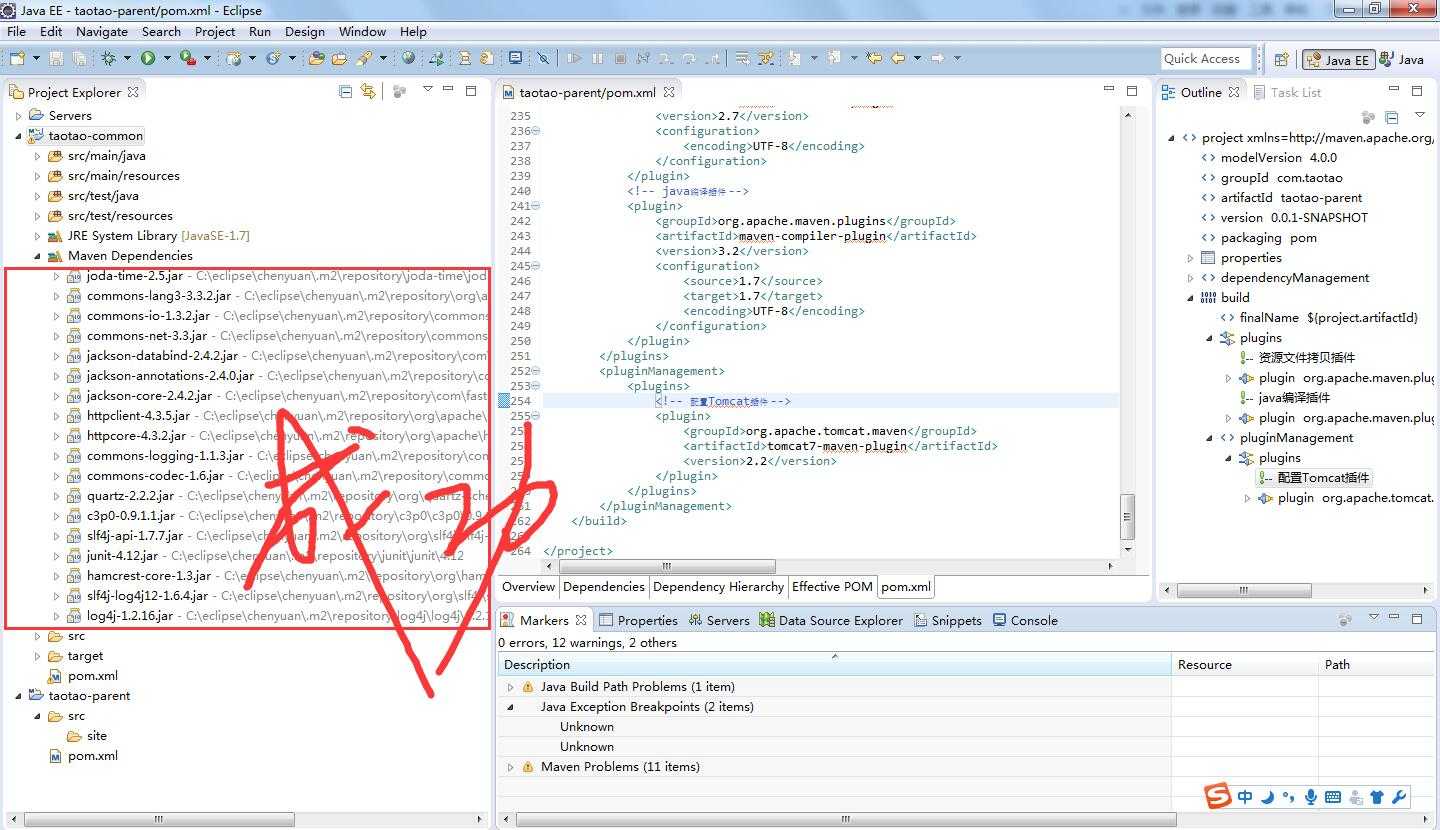Open the File menu
The width and height of the screenshot is (1440, 830).
point(16,31)
